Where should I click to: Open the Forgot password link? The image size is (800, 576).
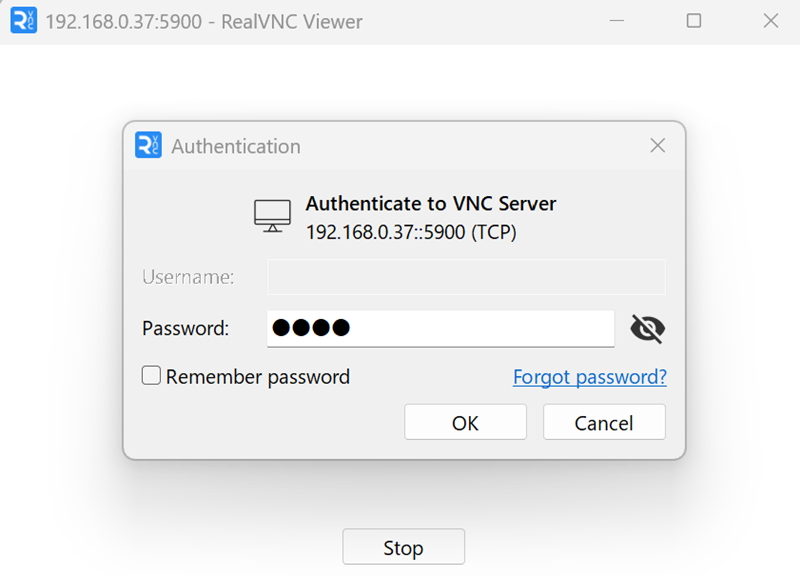pos(589,377)
